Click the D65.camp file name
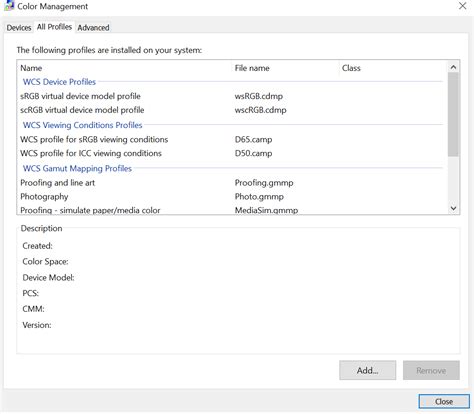The width and height of the screenshot is (474, 414). point(253,139)
